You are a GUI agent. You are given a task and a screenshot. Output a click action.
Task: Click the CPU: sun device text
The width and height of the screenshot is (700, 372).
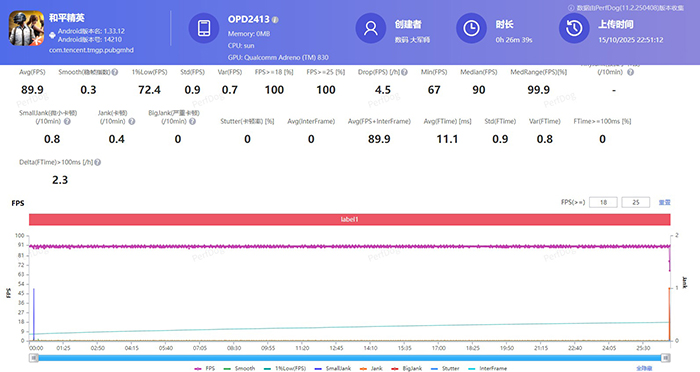pyautogui.click(x=241, y=46)
